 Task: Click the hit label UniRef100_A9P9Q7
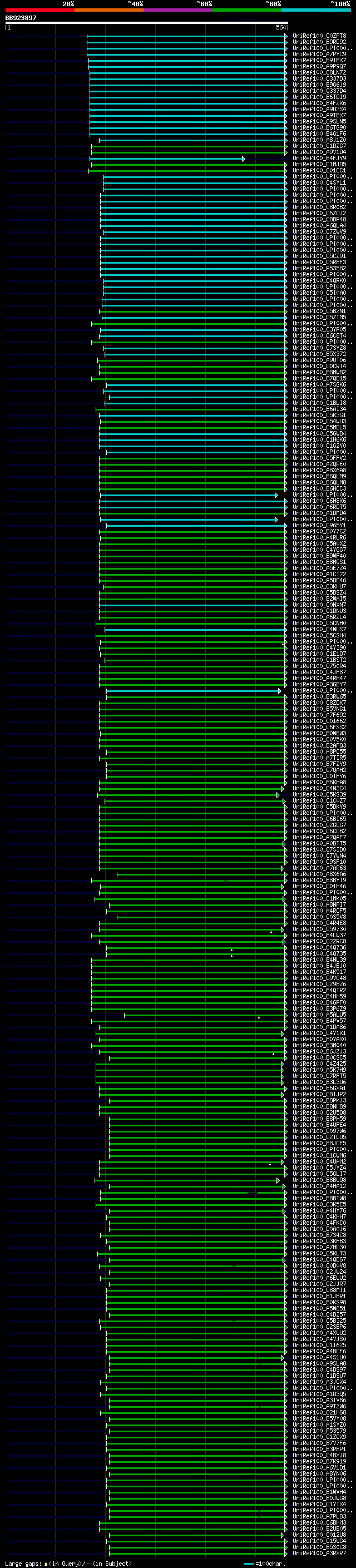[x=319, y=66]
